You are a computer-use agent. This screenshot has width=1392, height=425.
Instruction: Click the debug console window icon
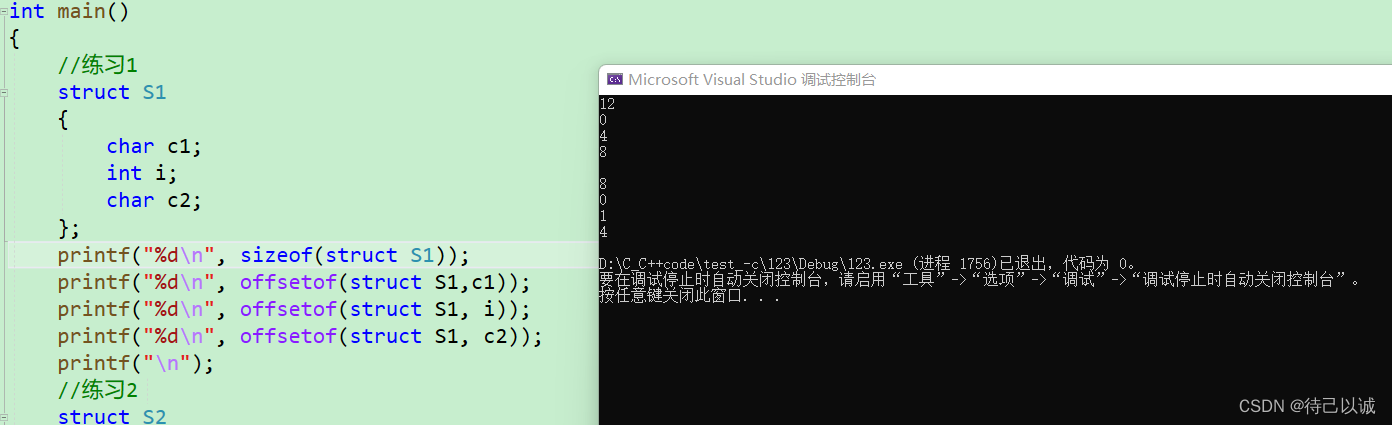(615, 80)
